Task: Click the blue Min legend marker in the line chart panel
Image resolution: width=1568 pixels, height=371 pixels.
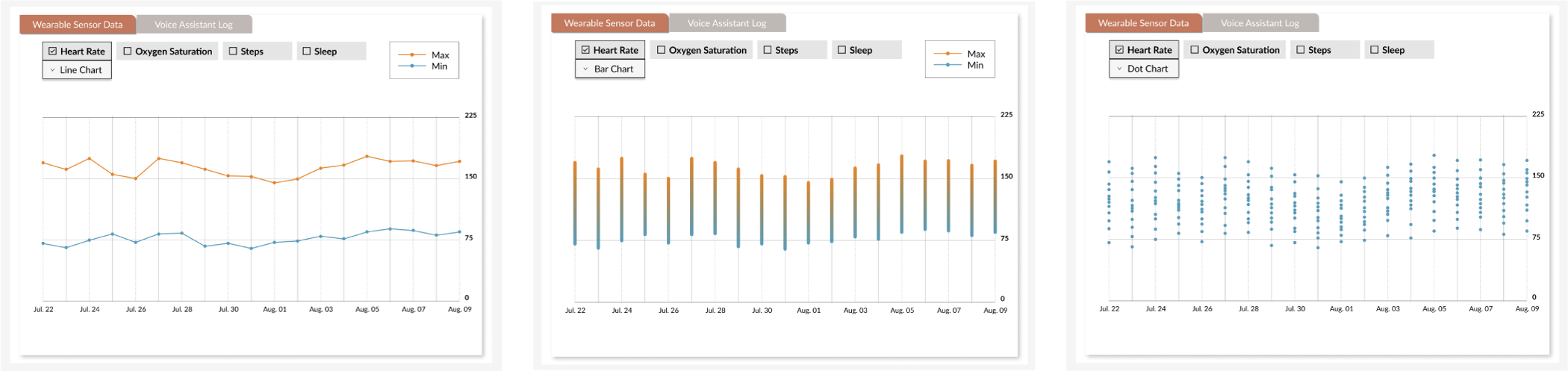Action: [x=412, y=66]
